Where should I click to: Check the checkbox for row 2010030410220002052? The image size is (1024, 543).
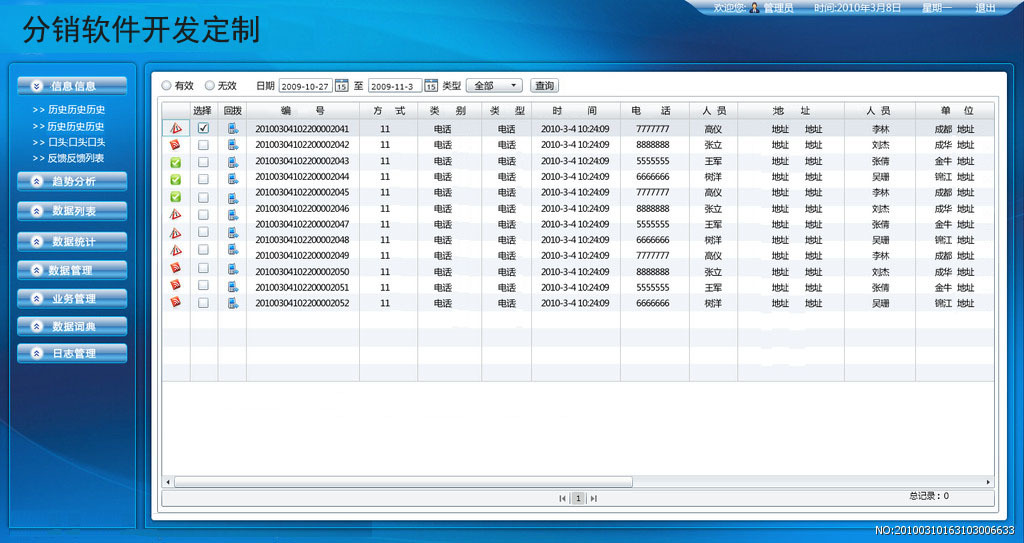click(203, 303)
